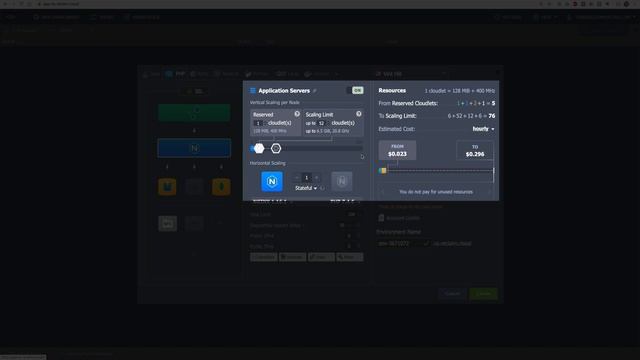
Task: Open the hourly estimated cost dropdown
Action: (x=483, y=129)
